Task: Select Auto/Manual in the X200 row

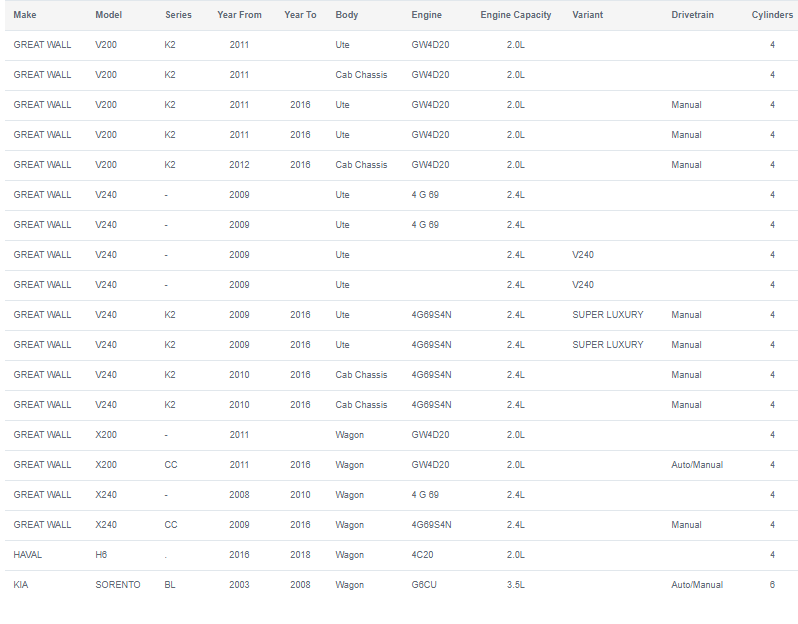Action: coord(697,465)
